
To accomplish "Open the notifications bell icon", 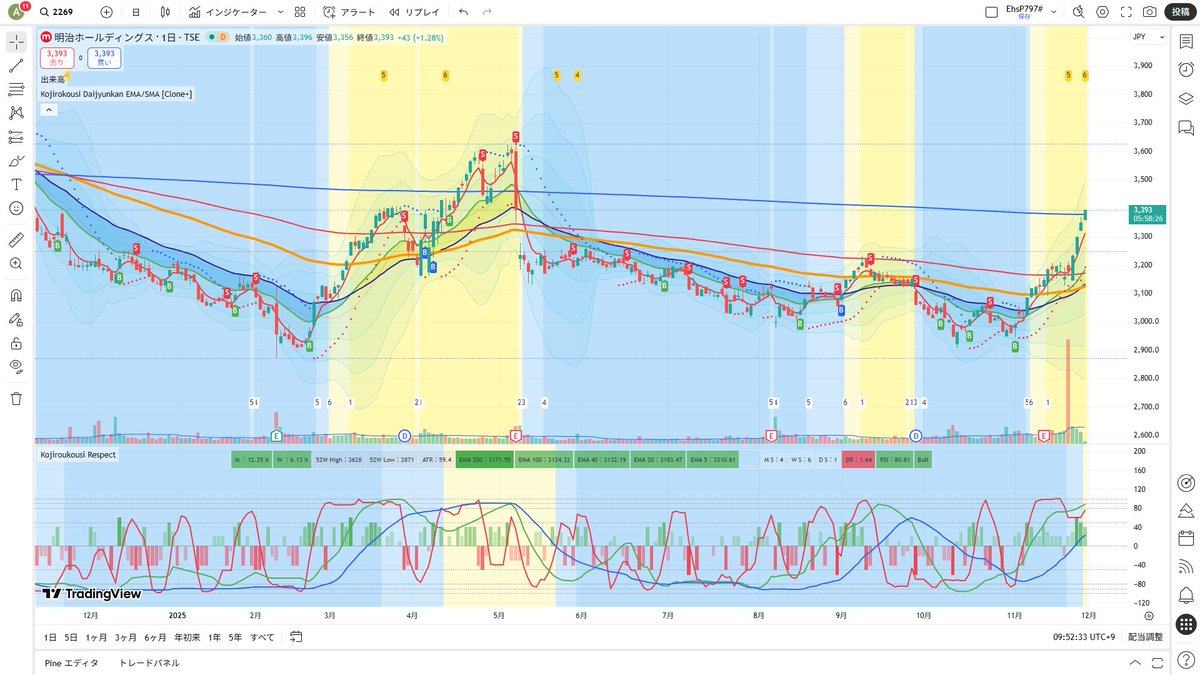I will (1186, 596).
